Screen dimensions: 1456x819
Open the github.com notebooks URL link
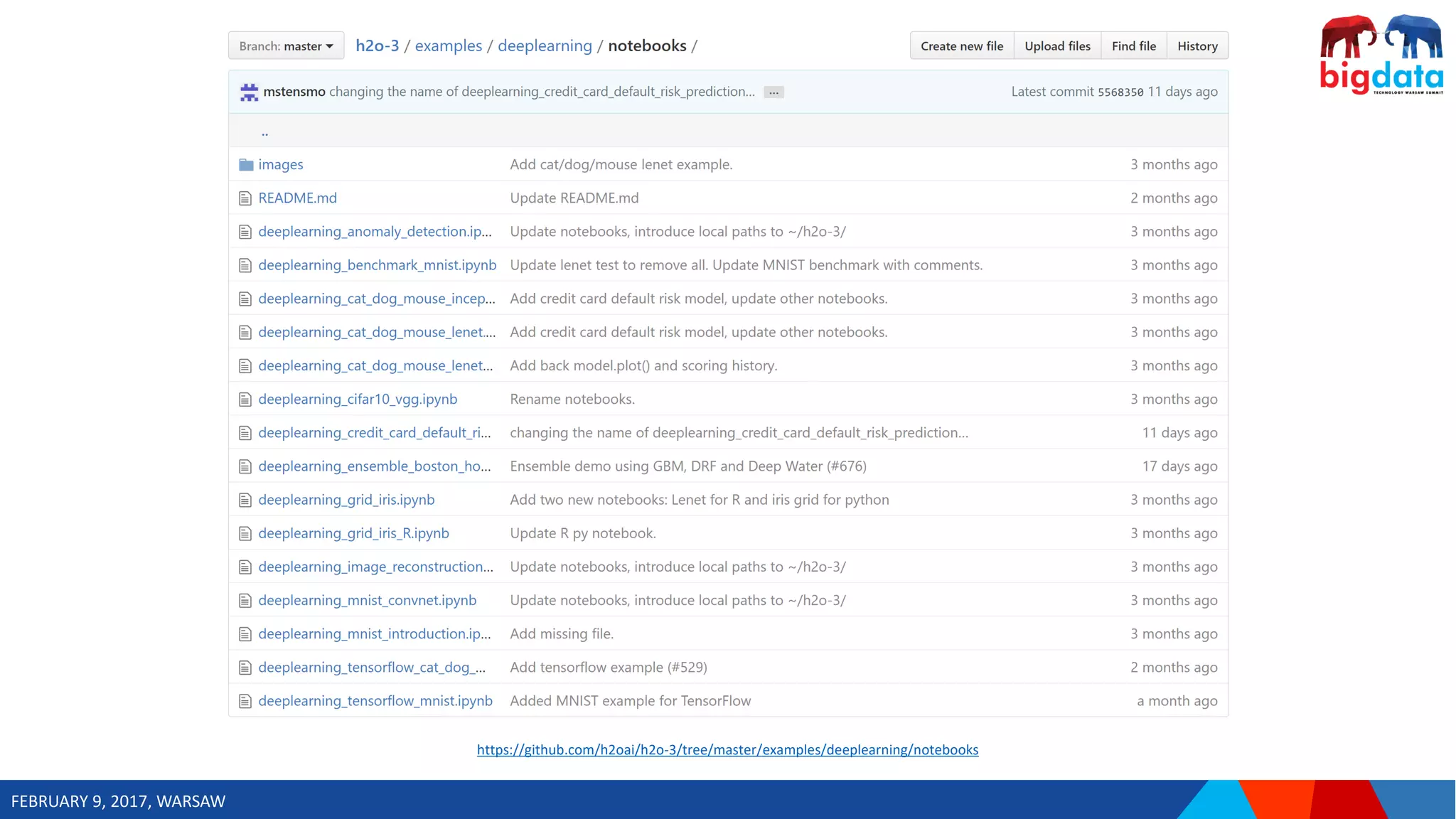pos(727,749)
